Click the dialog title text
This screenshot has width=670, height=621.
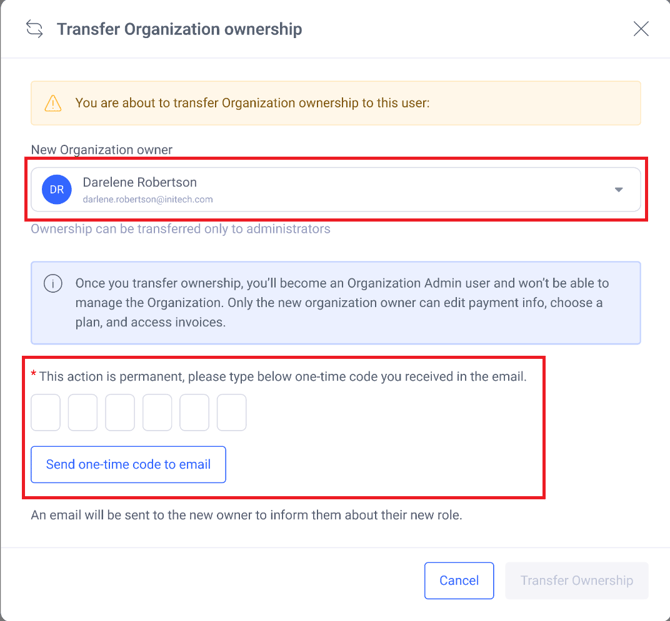click(179, 29)
